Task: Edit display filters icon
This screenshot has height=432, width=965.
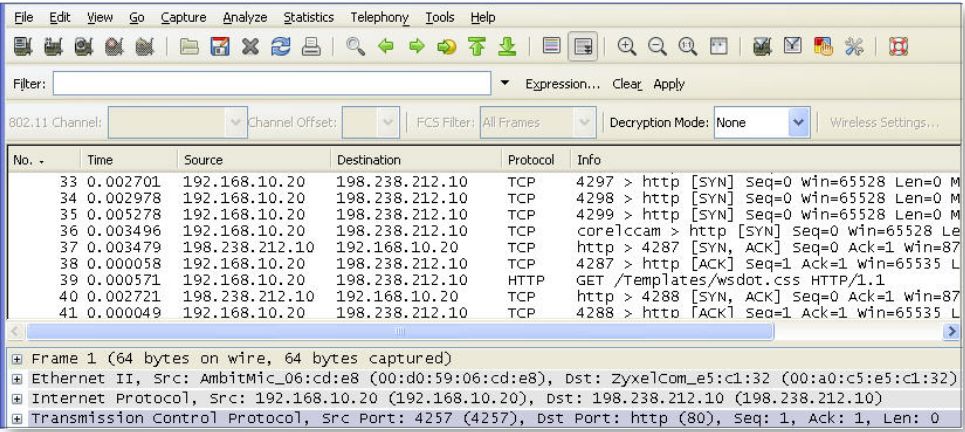Action: (793, 47)
